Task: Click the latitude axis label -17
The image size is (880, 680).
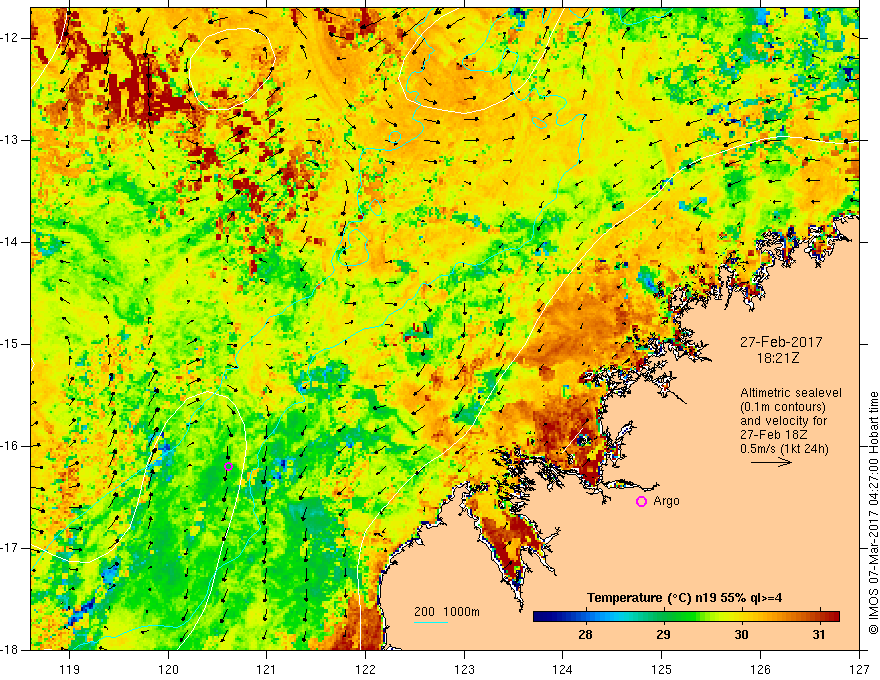Action: tap(10, 548)
